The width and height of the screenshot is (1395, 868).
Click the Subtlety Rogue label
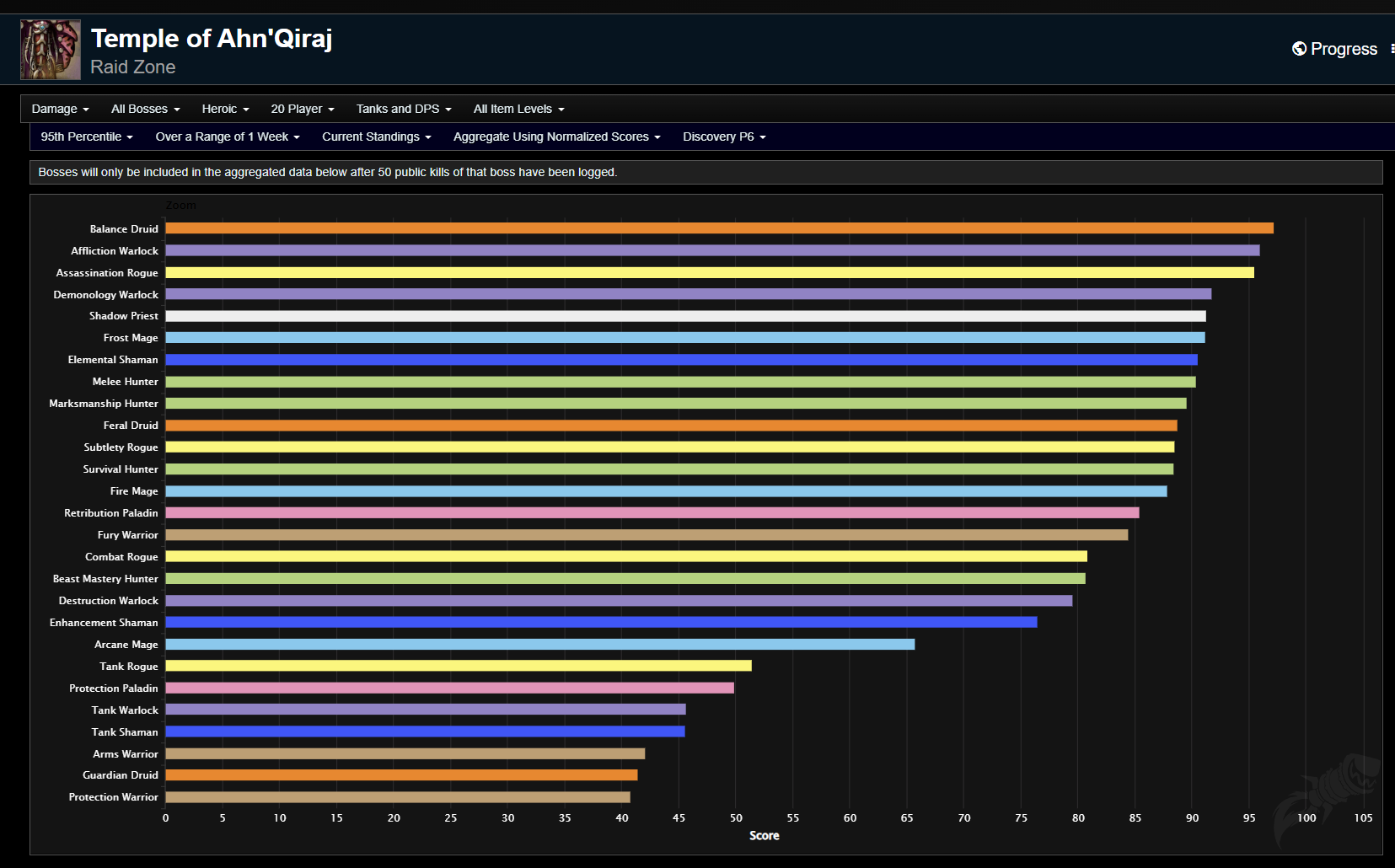pos(121,447)
